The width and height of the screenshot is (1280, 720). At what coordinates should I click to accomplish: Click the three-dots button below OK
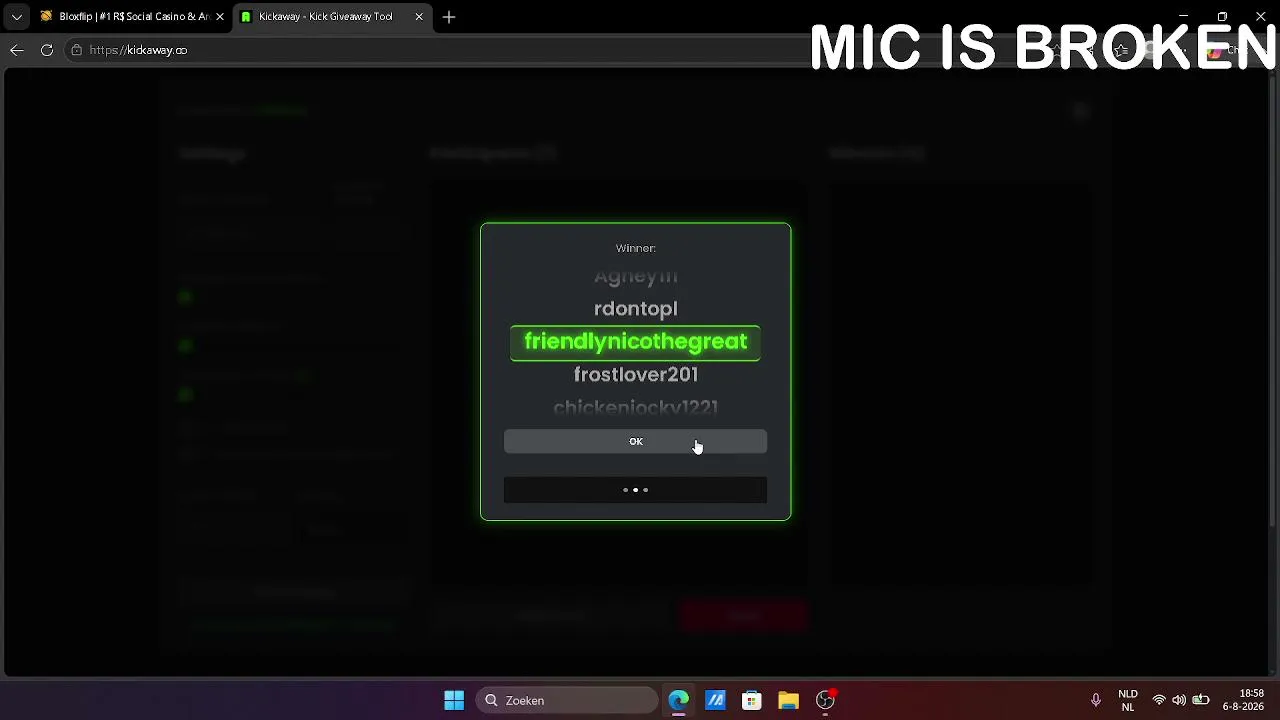[x=635, y=490]
